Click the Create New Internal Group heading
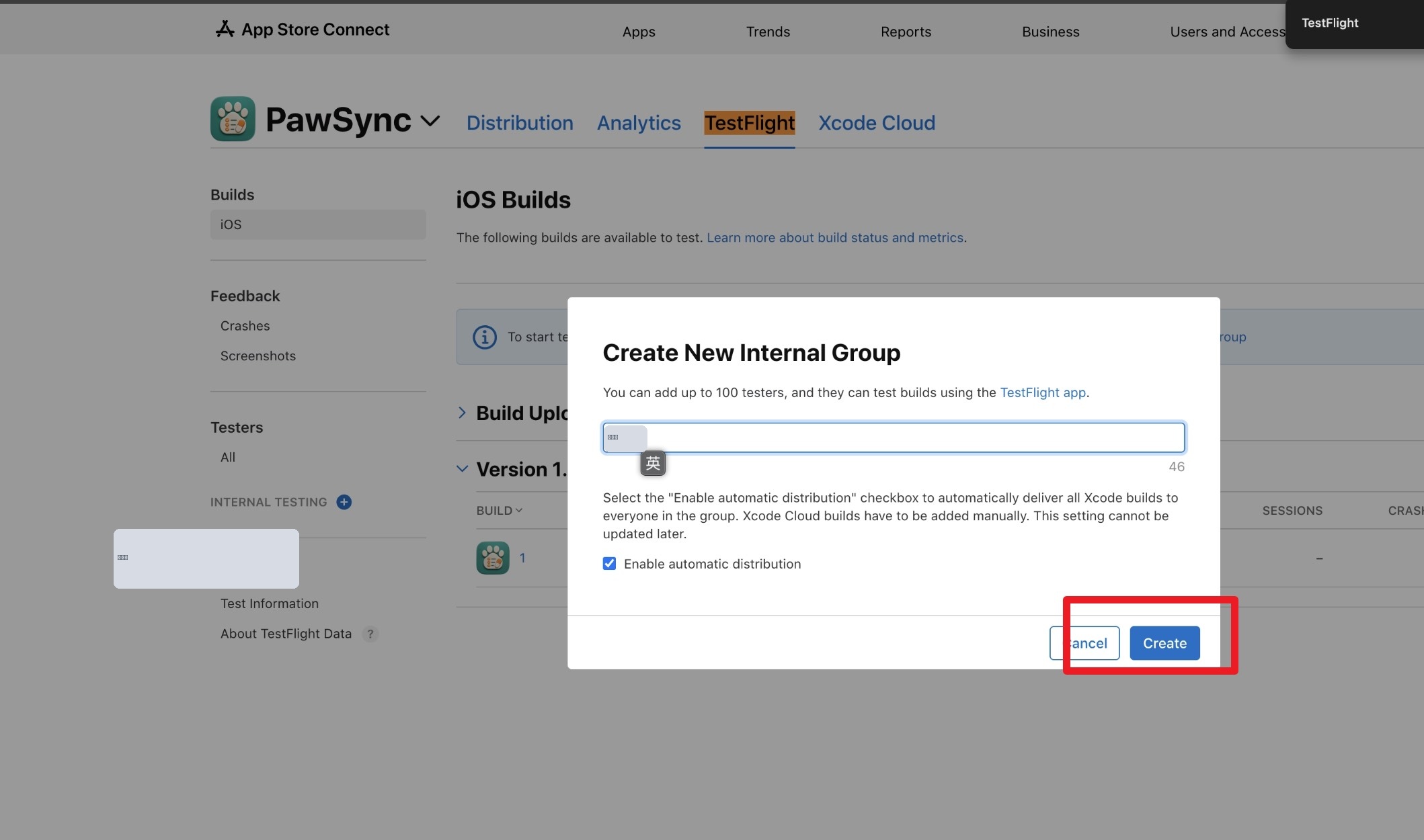 pos(752,352)
